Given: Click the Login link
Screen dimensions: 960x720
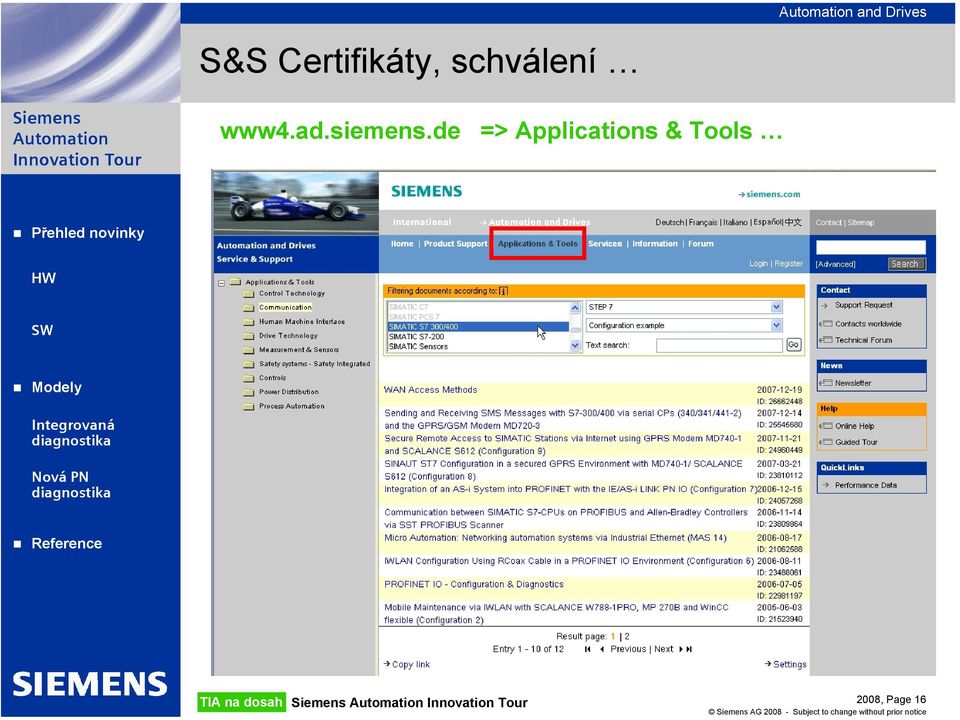Looking at the screenshot, I should (759, 263).
